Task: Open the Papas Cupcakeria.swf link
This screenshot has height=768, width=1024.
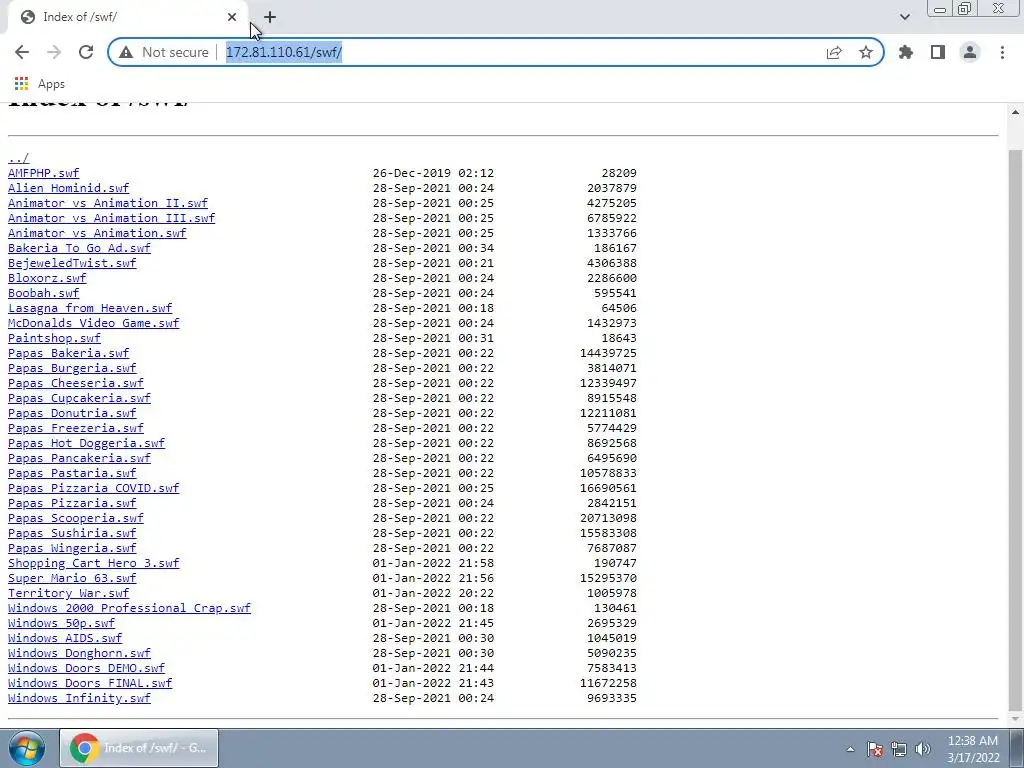Action: pos(79,398)
